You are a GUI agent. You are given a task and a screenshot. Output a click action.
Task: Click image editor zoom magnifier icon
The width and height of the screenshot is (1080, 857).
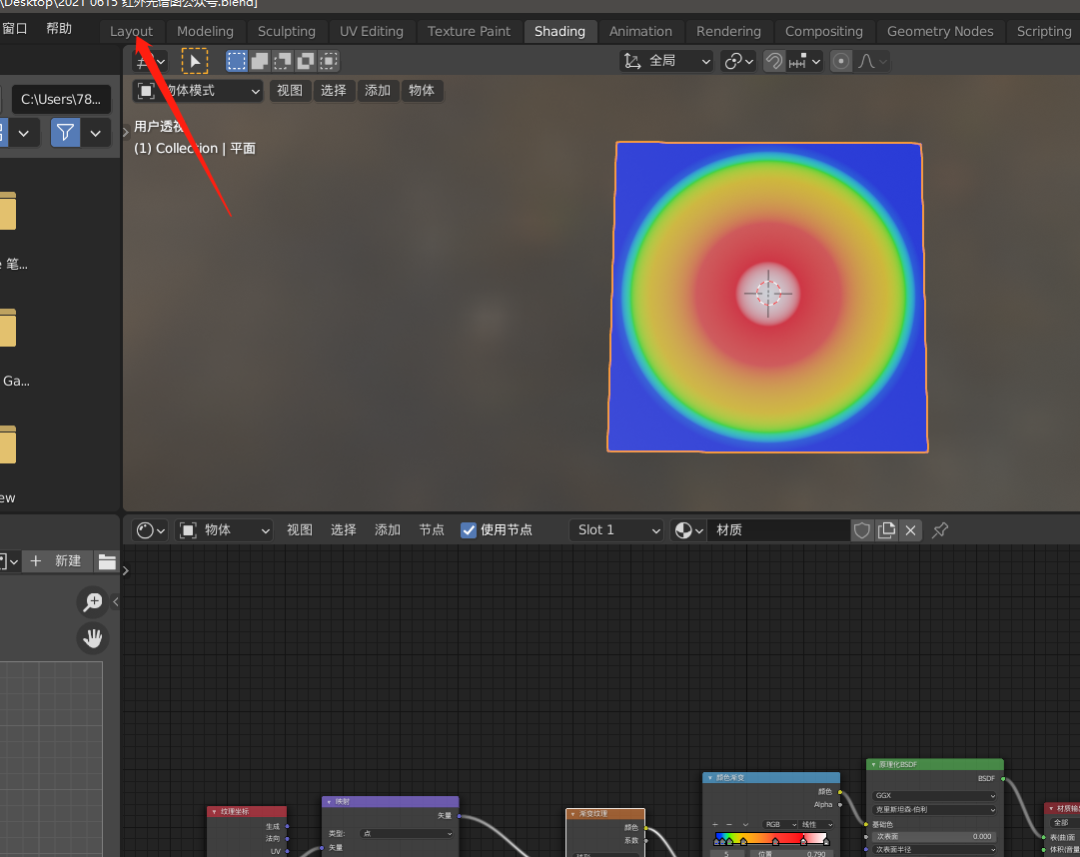tap(92, 601)
